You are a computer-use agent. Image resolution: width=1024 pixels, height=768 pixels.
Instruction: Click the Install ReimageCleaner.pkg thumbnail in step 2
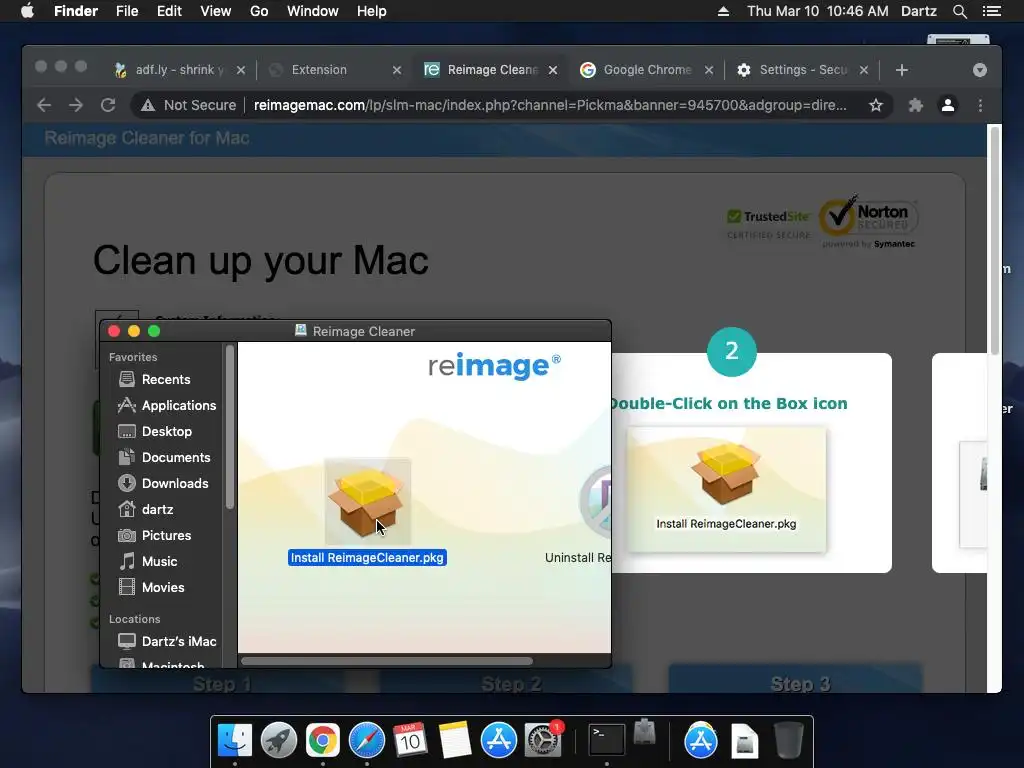(x=726, y=489)
